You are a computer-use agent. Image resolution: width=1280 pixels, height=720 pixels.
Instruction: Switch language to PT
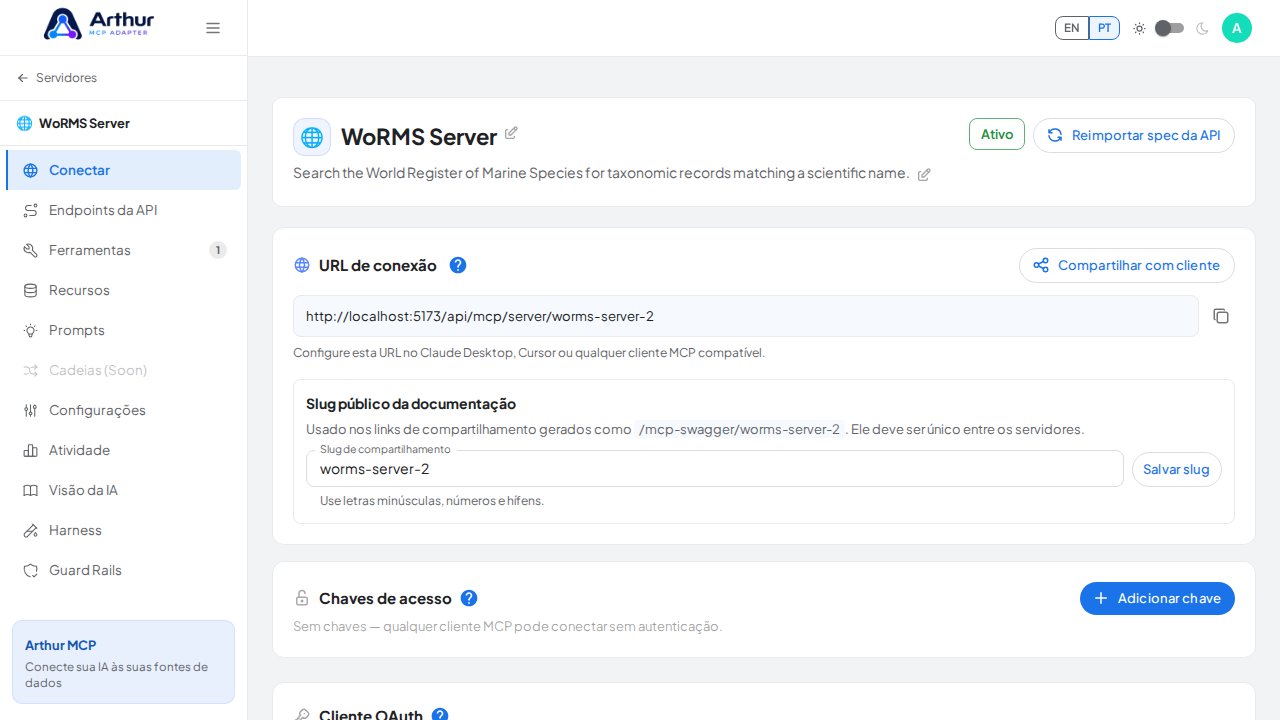click(1104, 28)
